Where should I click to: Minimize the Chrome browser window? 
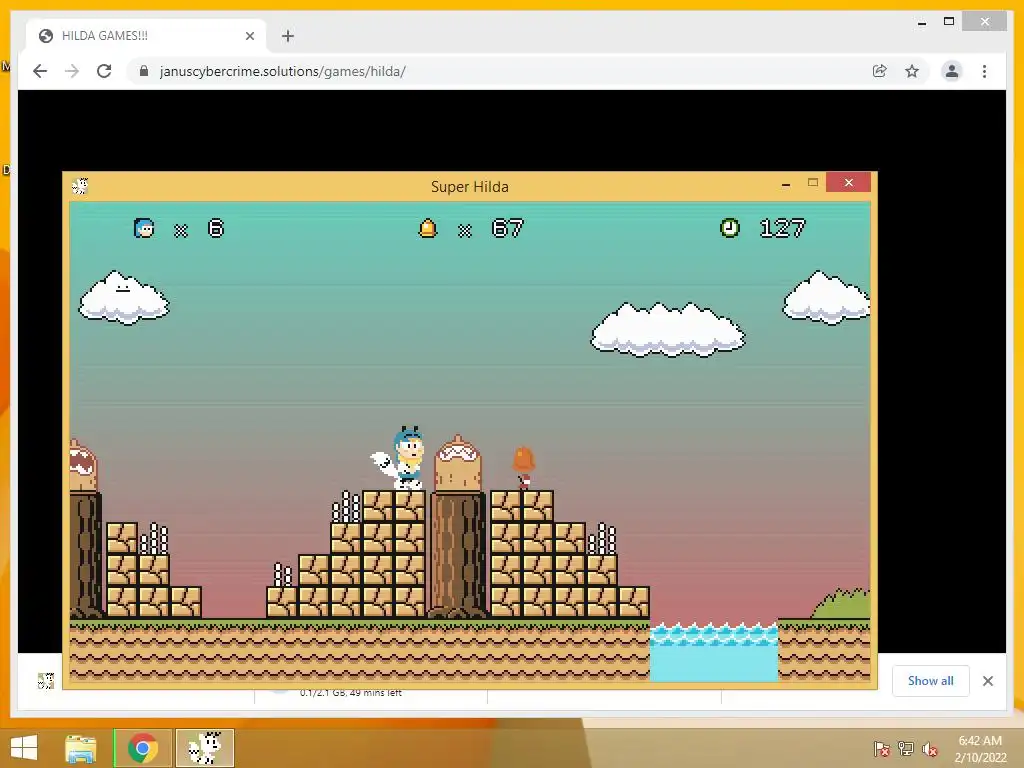[922, 22]
